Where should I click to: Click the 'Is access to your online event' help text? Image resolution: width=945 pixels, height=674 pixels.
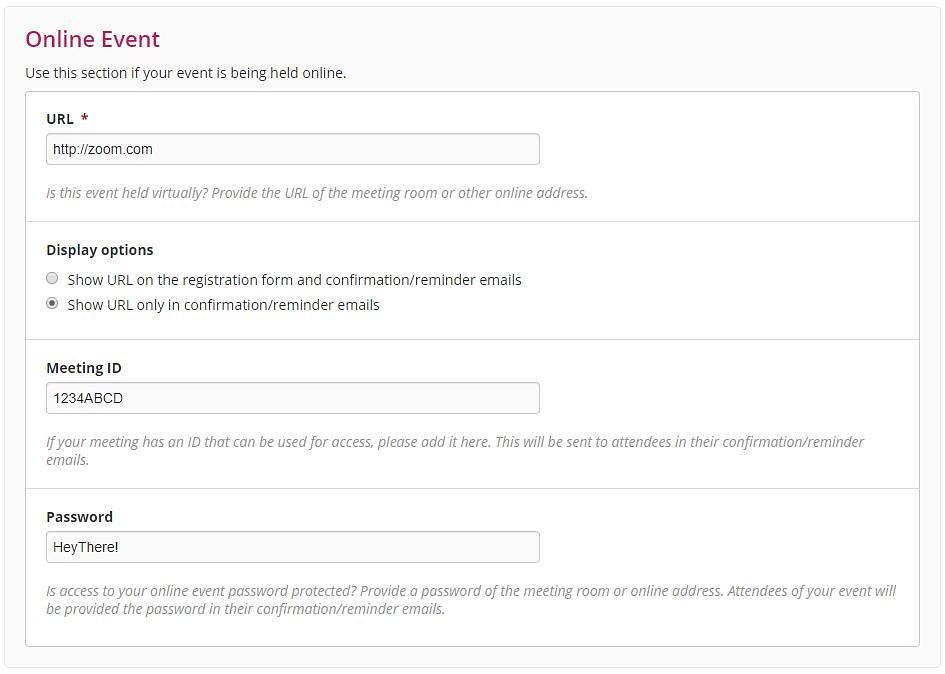[471, 600]
